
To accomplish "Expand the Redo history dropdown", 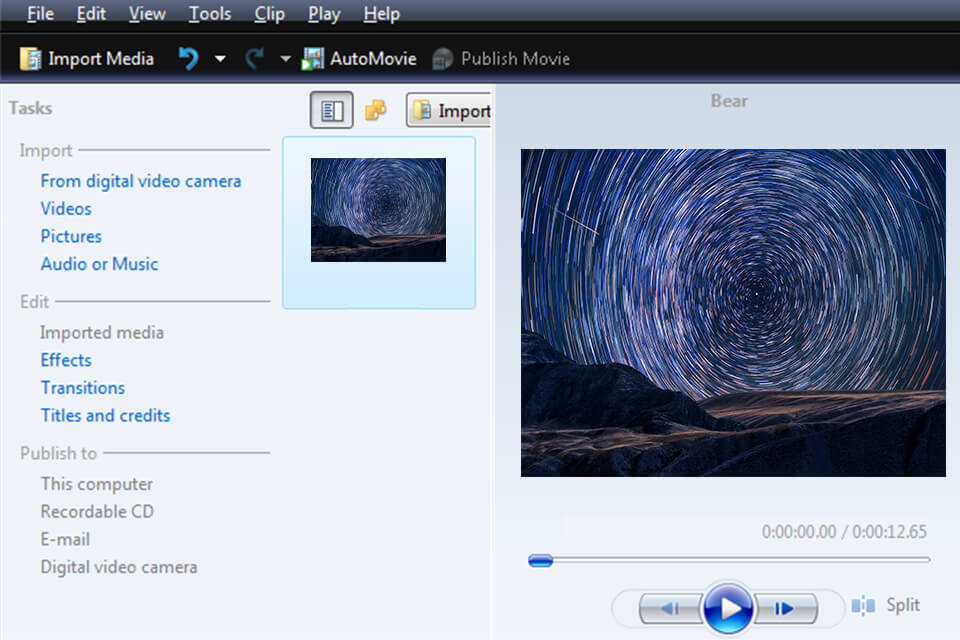I will pos(287,58).
